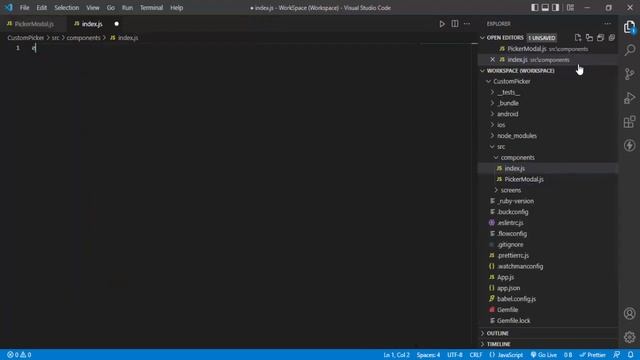Viewport: 640px width, 360px height.
Task: Expand the Outline section
Action: tap(482, 333)
